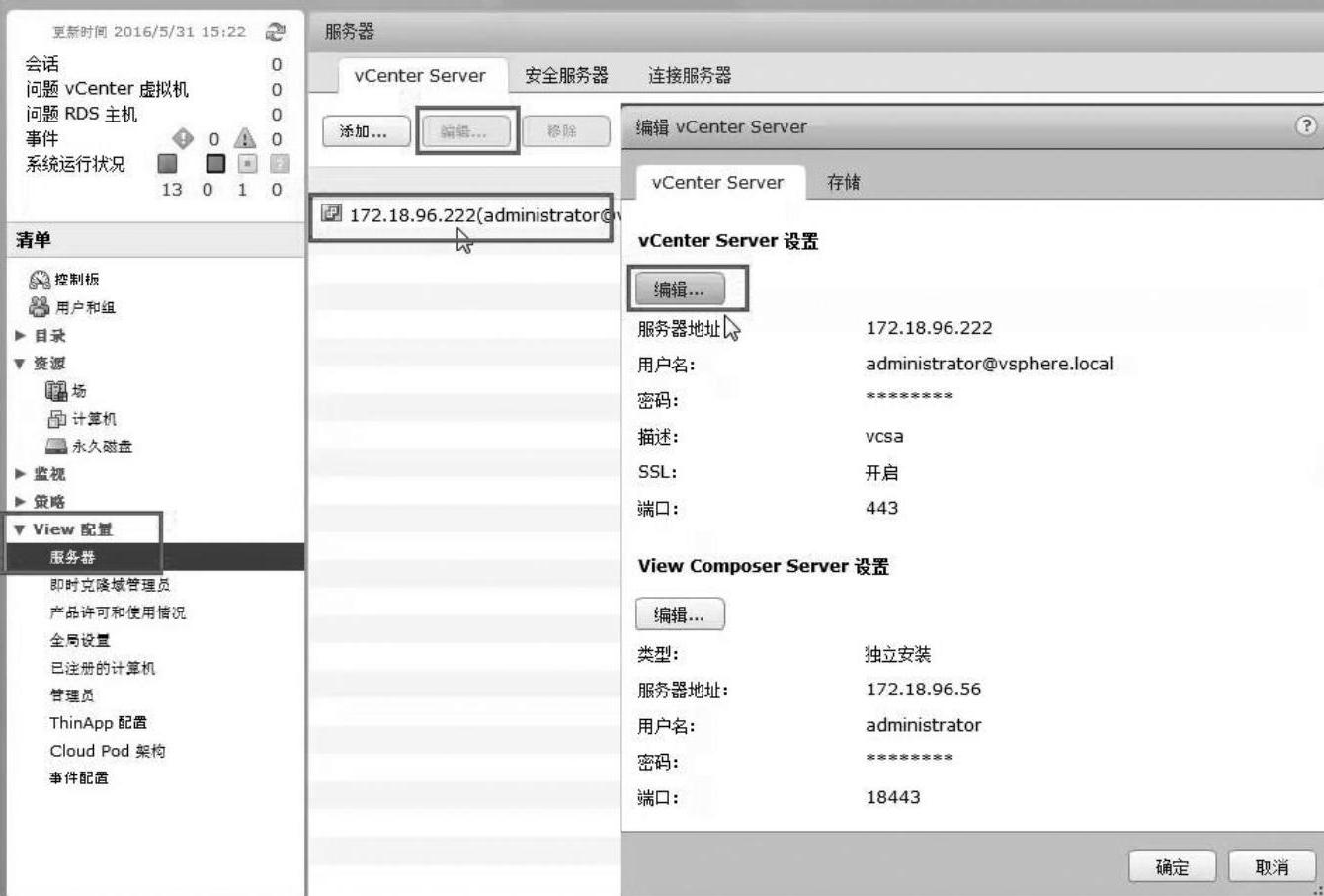Click the second system health status square
The width and height of the screenshot is (1324, 896).
214,163
